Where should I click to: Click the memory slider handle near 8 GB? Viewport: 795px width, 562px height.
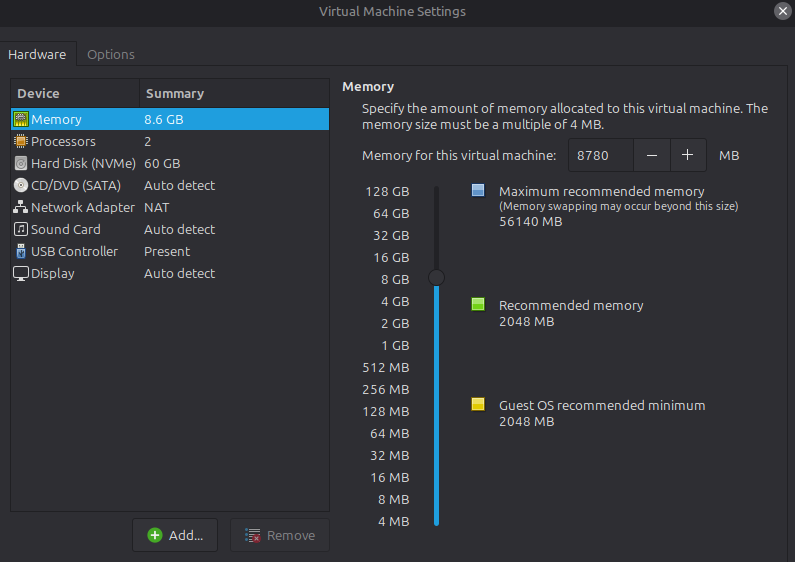[x=437, y=277]
